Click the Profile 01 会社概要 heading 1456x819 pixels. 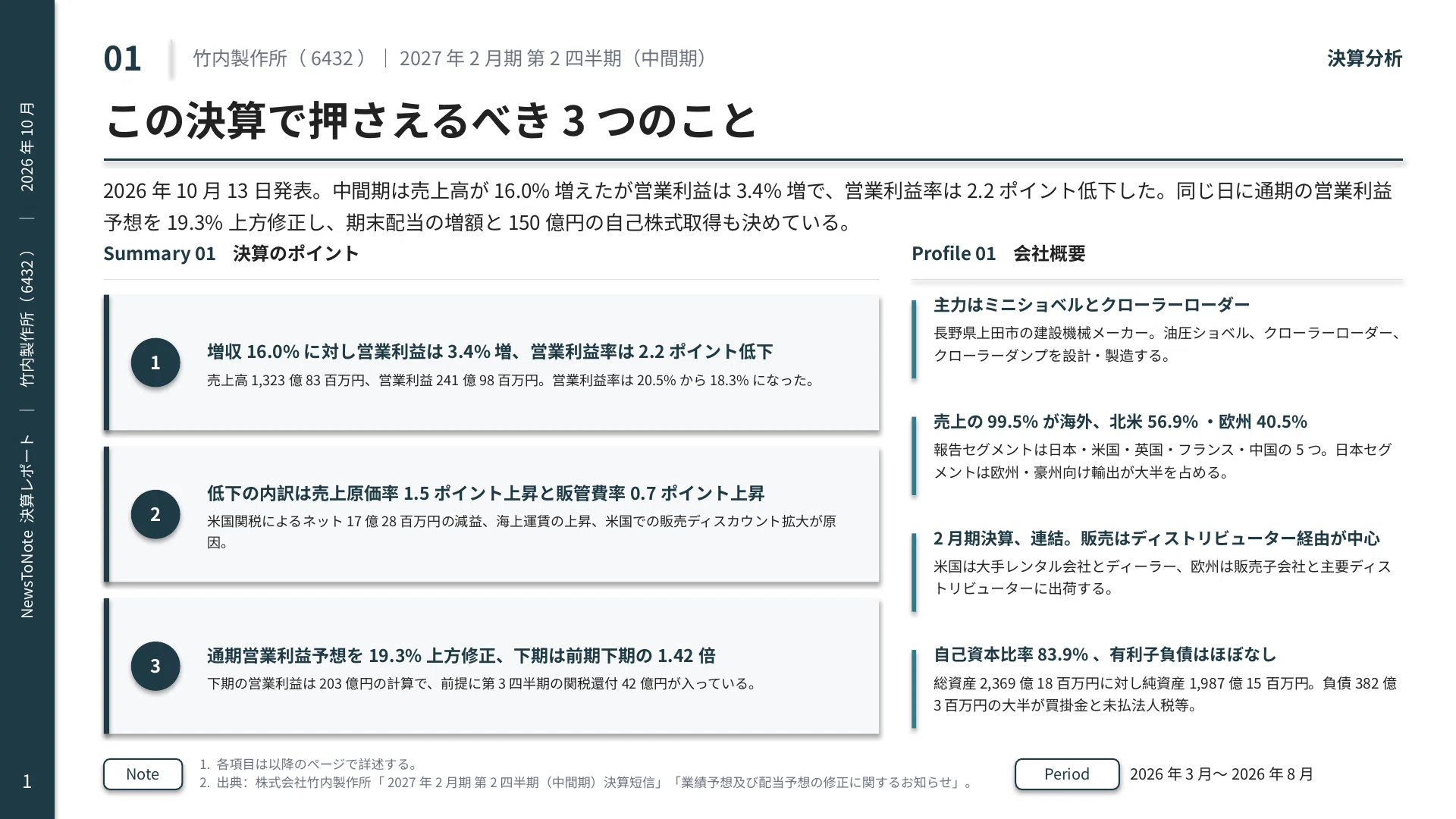[998, 253]
